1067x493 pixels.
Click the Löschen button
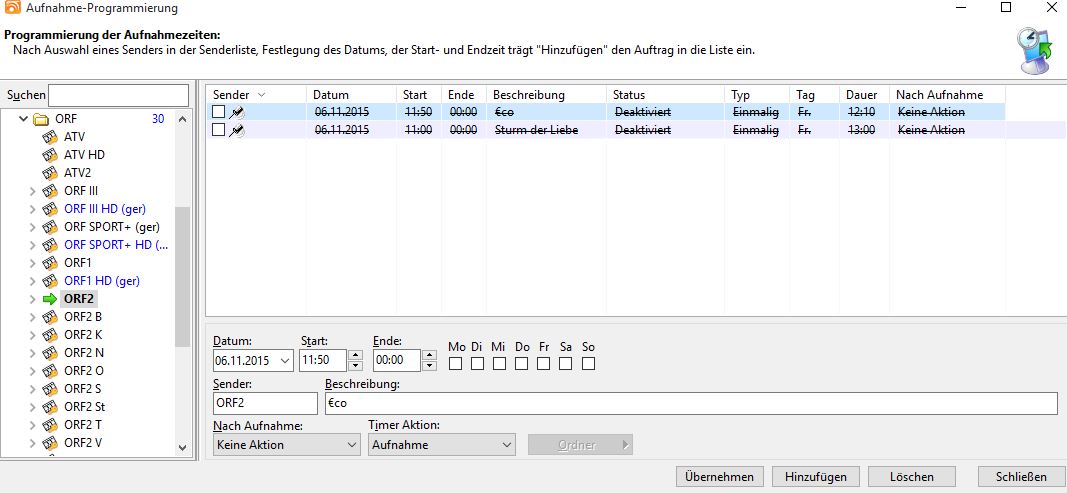coord(912,477)
